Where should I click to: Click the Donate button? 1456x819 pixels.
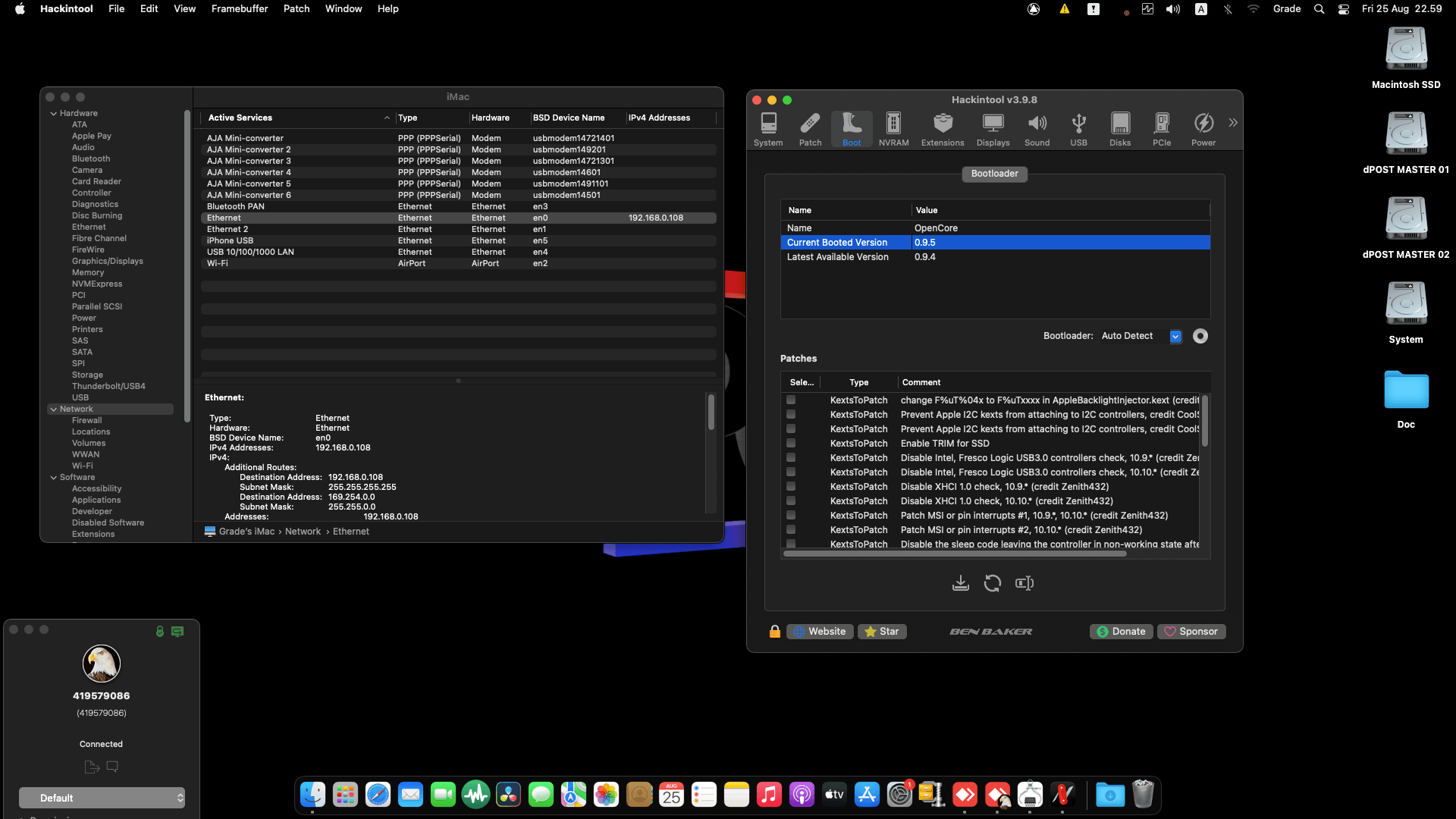point(1122,632)
